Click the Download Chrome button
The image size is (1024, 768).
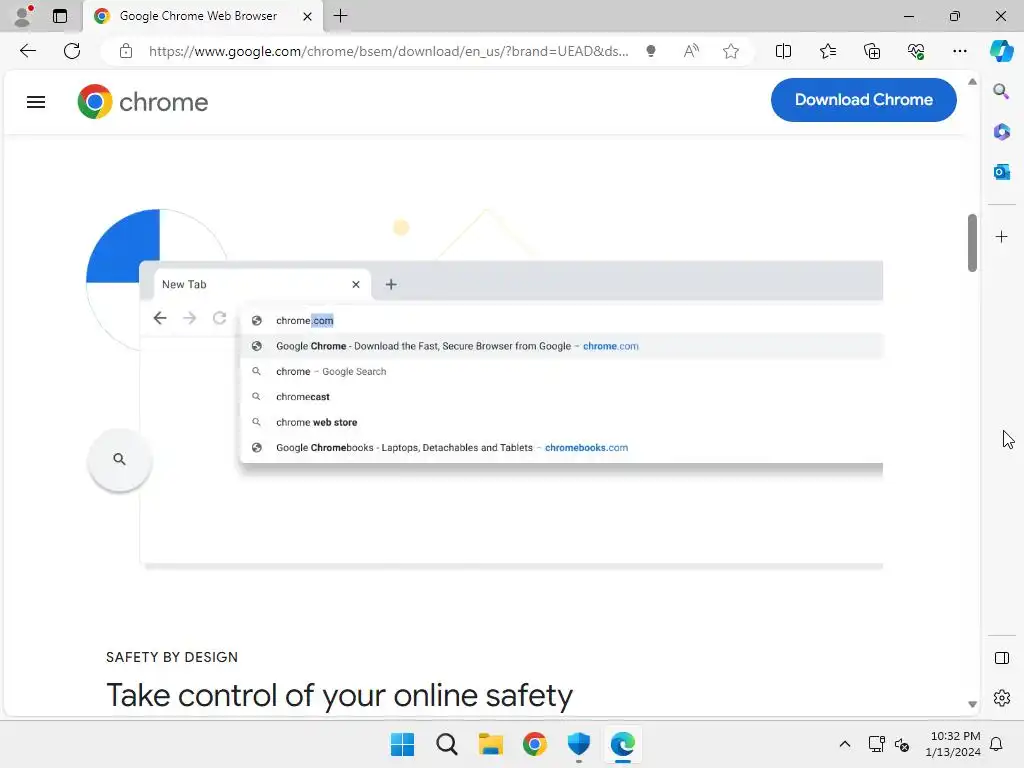coord(863,100)
